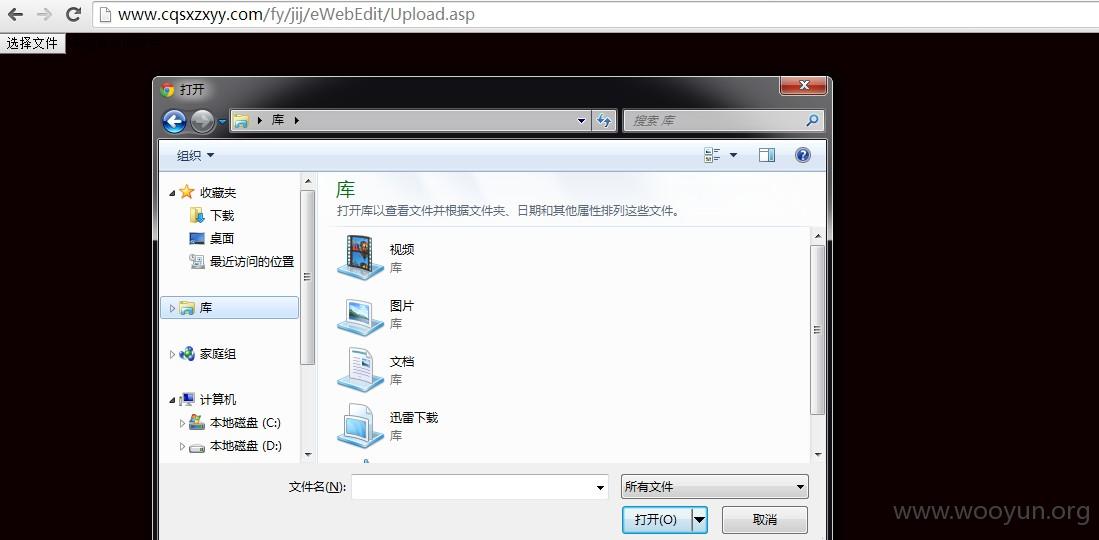Image resolution: width=1099 pixels, height=540 pixels.
Task: Expand 本地磁盘 (C:) node
Action: (x=182, y=423)
